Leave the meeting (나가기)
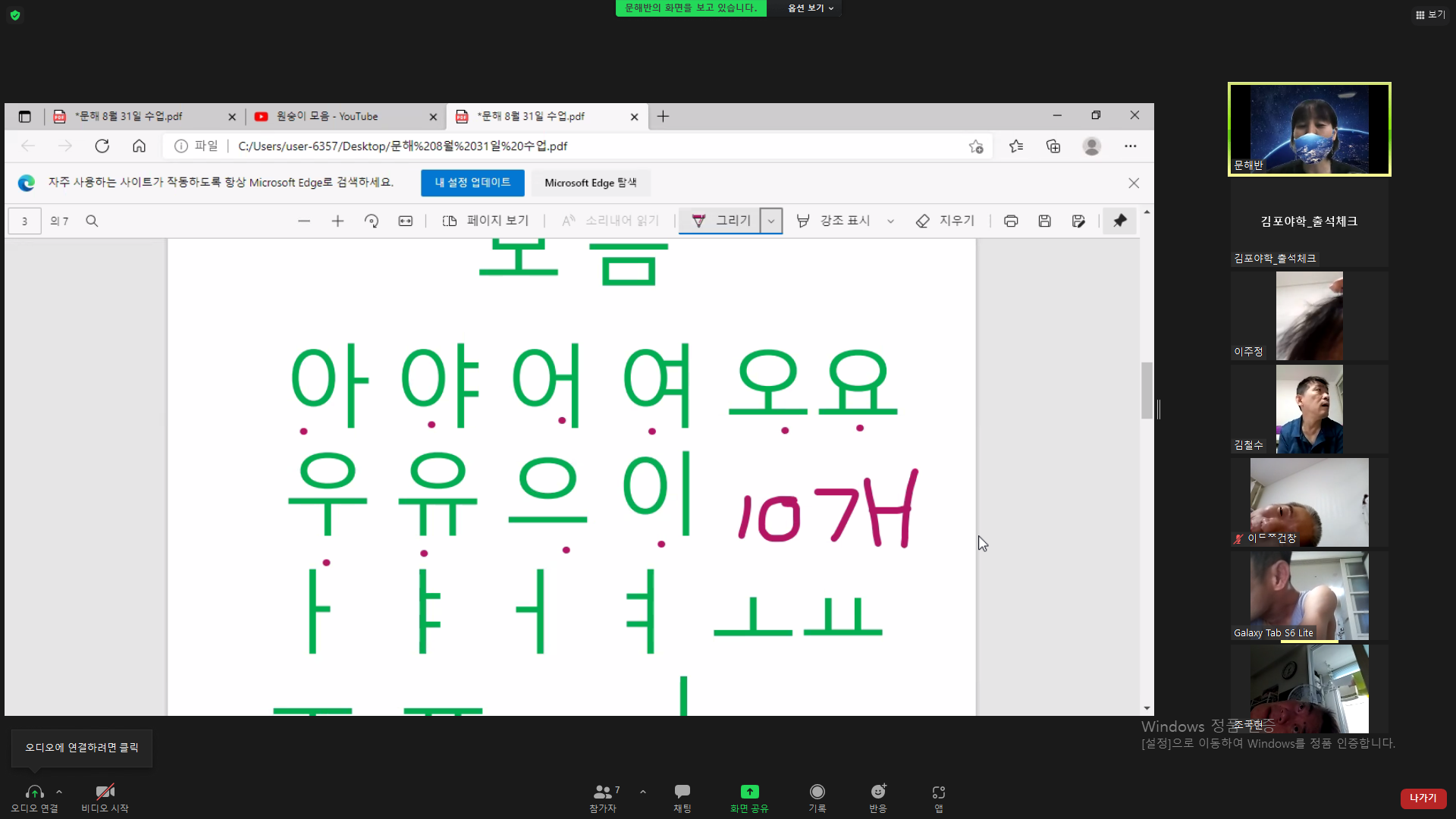 pyautogui.click(x=1423, y=798)
